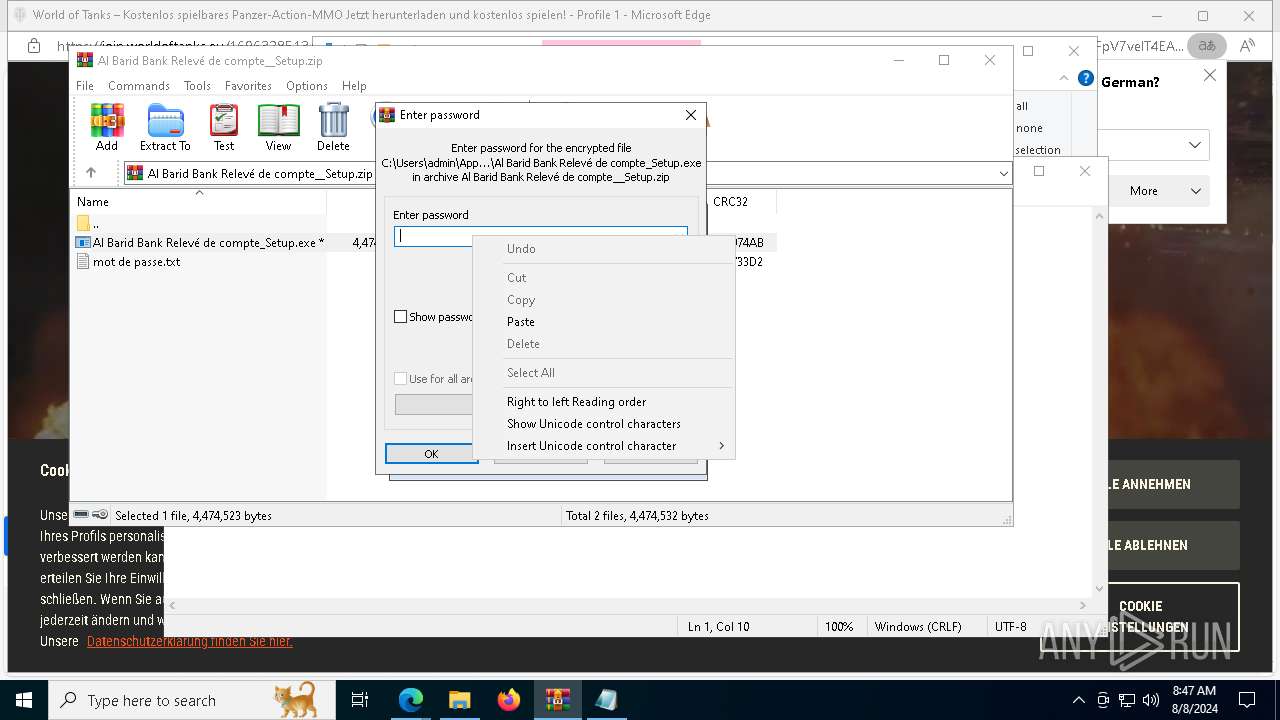This screenshot has height=720, width=1280.
Task: Open WinRAR Help menu
Action: [354, 86]
